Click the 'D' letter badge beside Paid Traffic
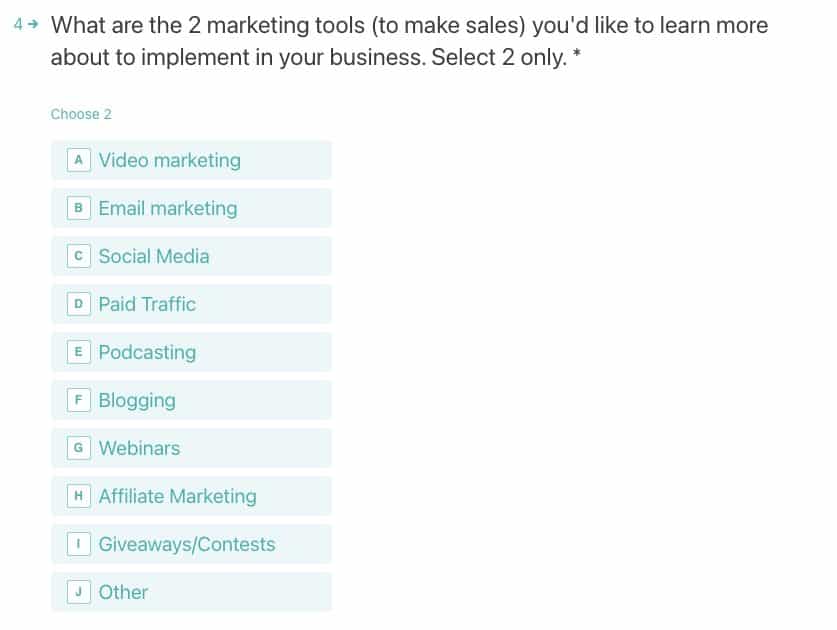The height and width of the screenshot is (630, 837). pyautogui.click(x=78, y=304)
